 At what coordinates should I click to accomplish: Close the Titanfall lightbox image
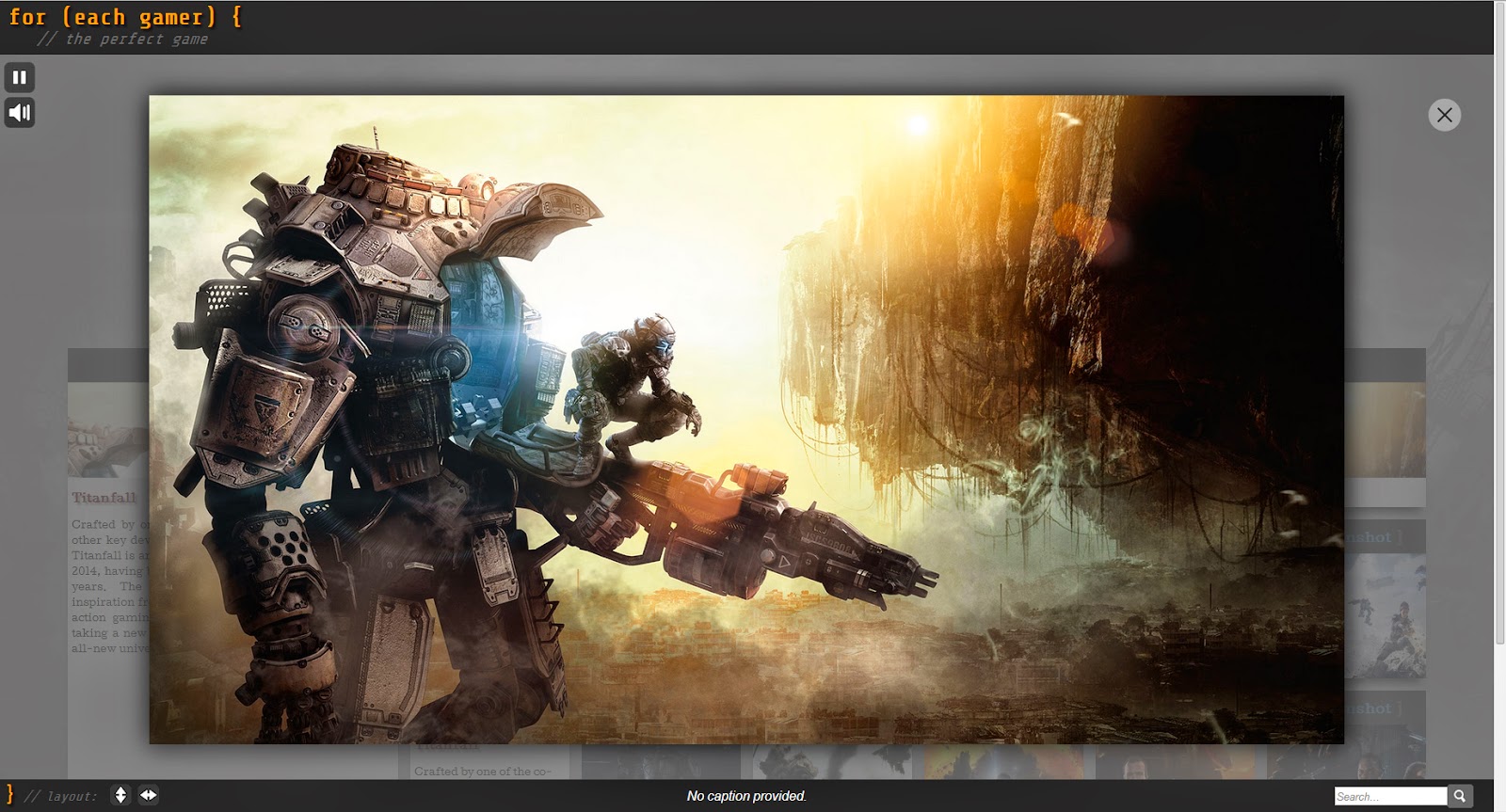(x=1444, y=115)
